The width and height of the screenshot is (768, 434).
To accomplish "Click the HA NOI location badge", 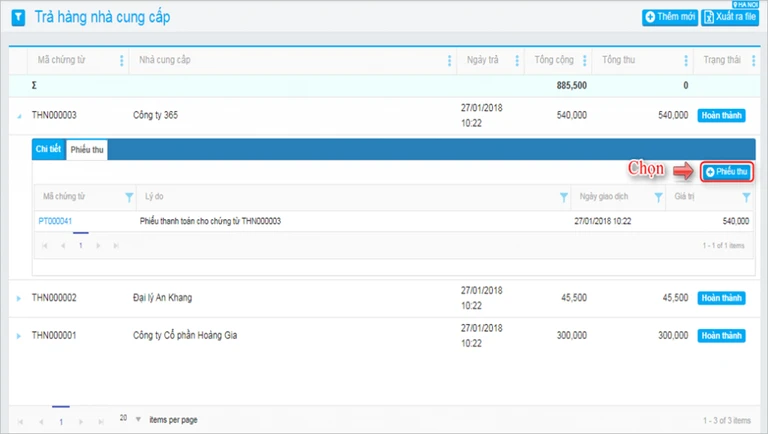I will pyautogui.click(x=745, y=4).
